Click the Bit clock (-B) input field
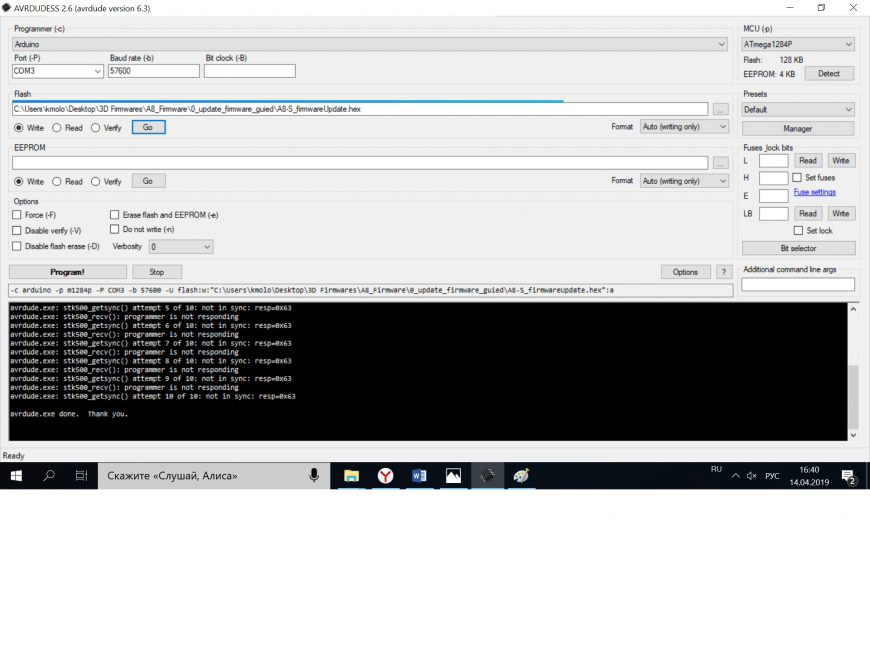This screenshot has width=870, height=647. pyautogui.click(x=250, y=71)
